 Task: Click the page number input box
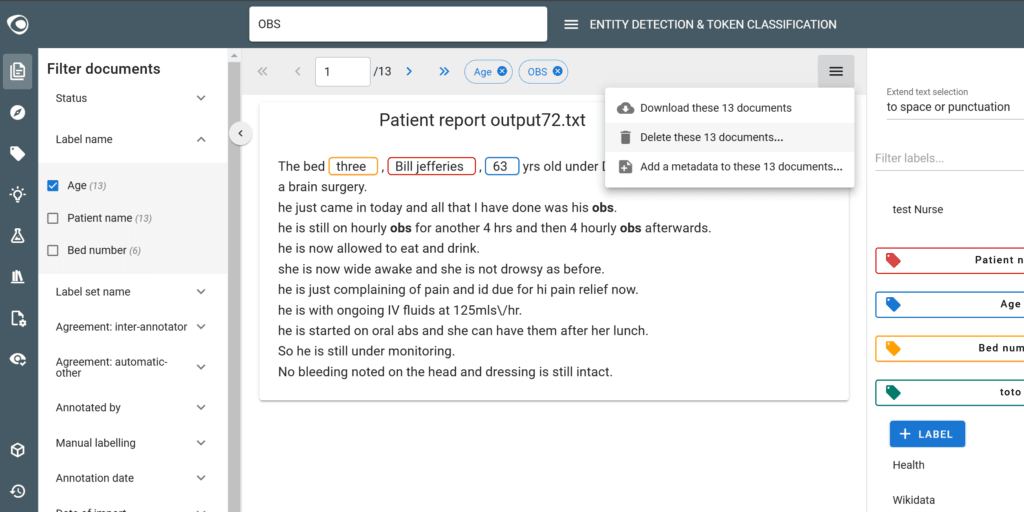343,72
